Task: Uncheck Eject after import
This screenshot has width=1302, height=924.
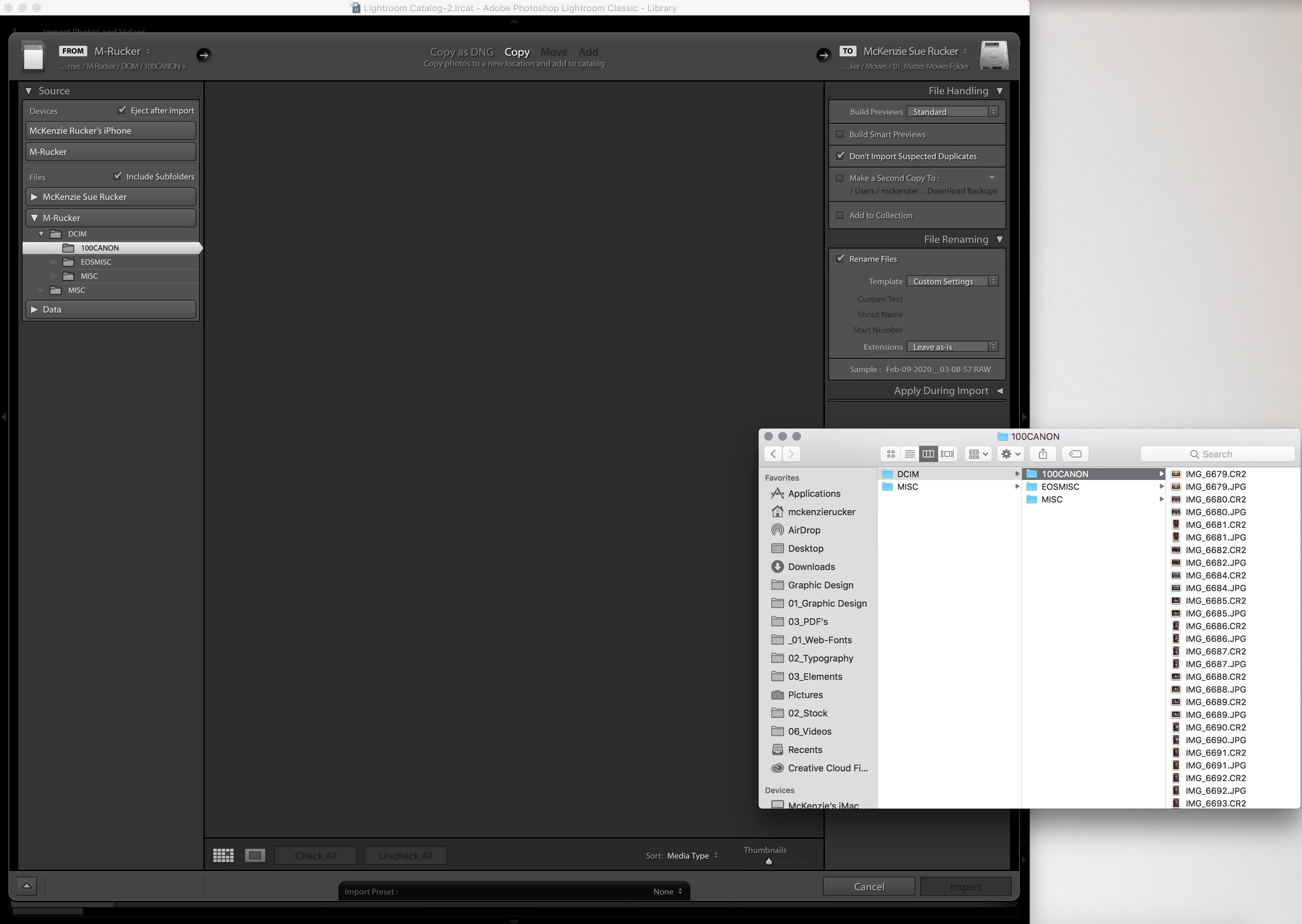Action: click(x=122, y=110)
